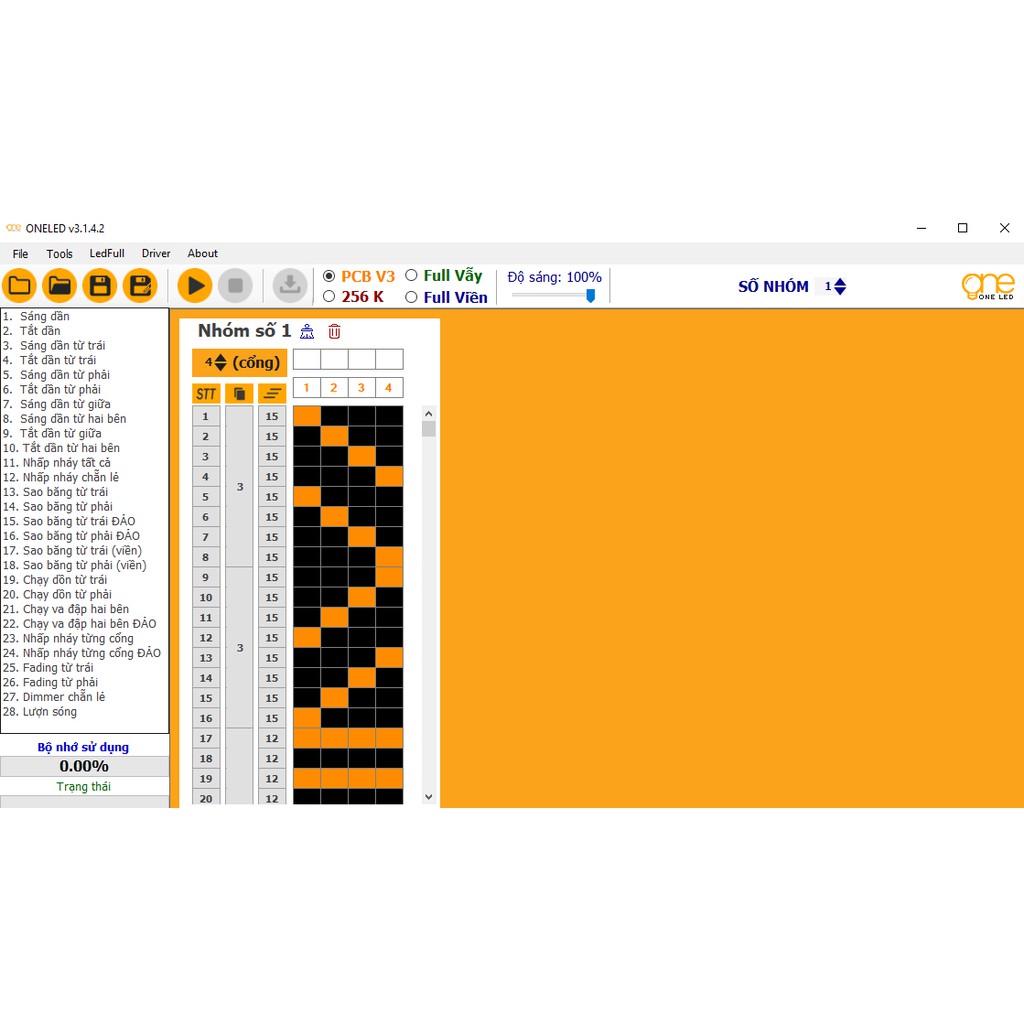1024x1024 pixels.
Task: Click port column header 4
Action: 389,387
